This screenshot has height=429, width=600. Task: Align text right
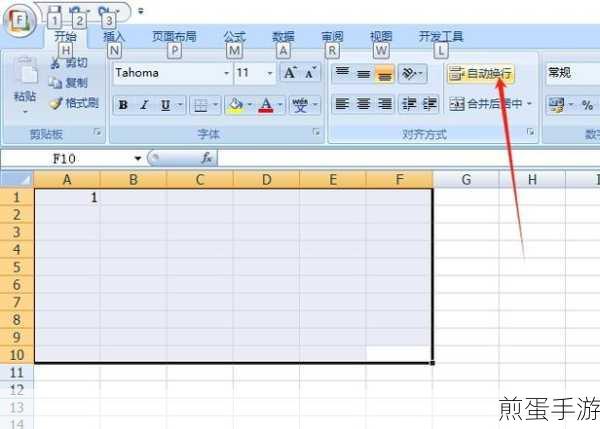(385, 104)
